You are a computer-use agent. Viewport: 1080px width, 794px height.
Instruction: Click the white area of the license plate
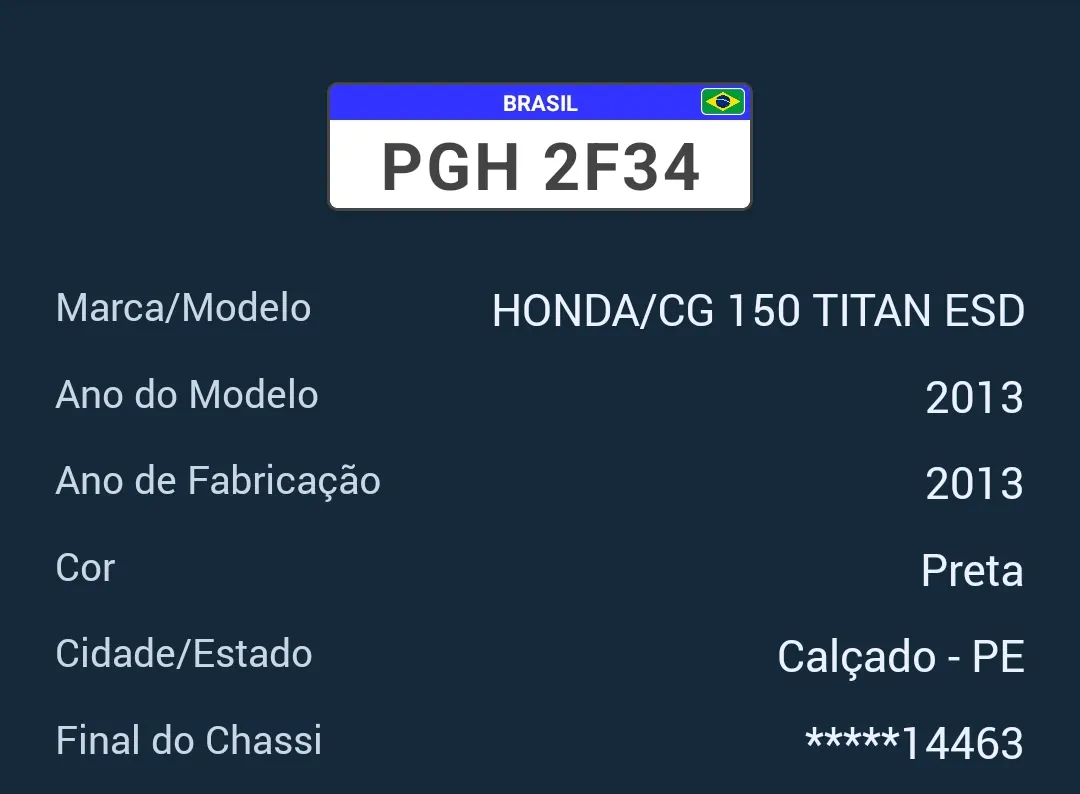(x=540, y=164)
